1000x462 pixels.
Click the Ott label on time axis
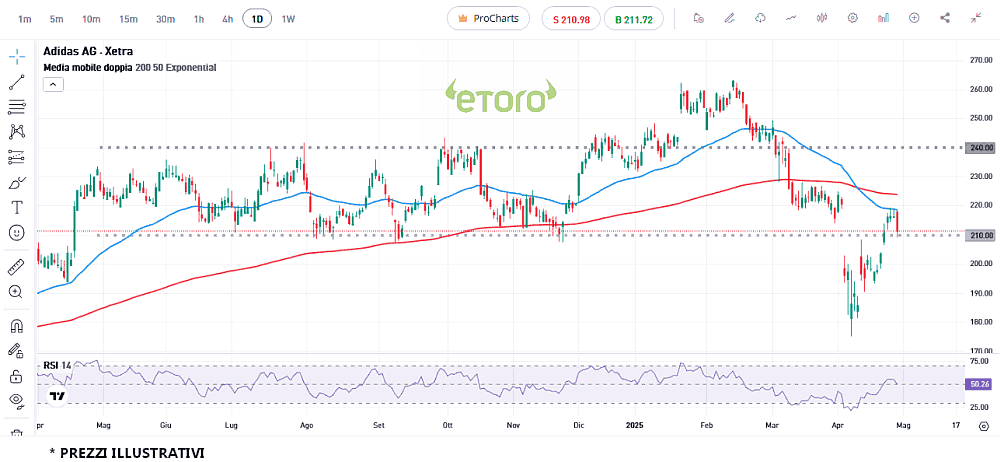447,424
